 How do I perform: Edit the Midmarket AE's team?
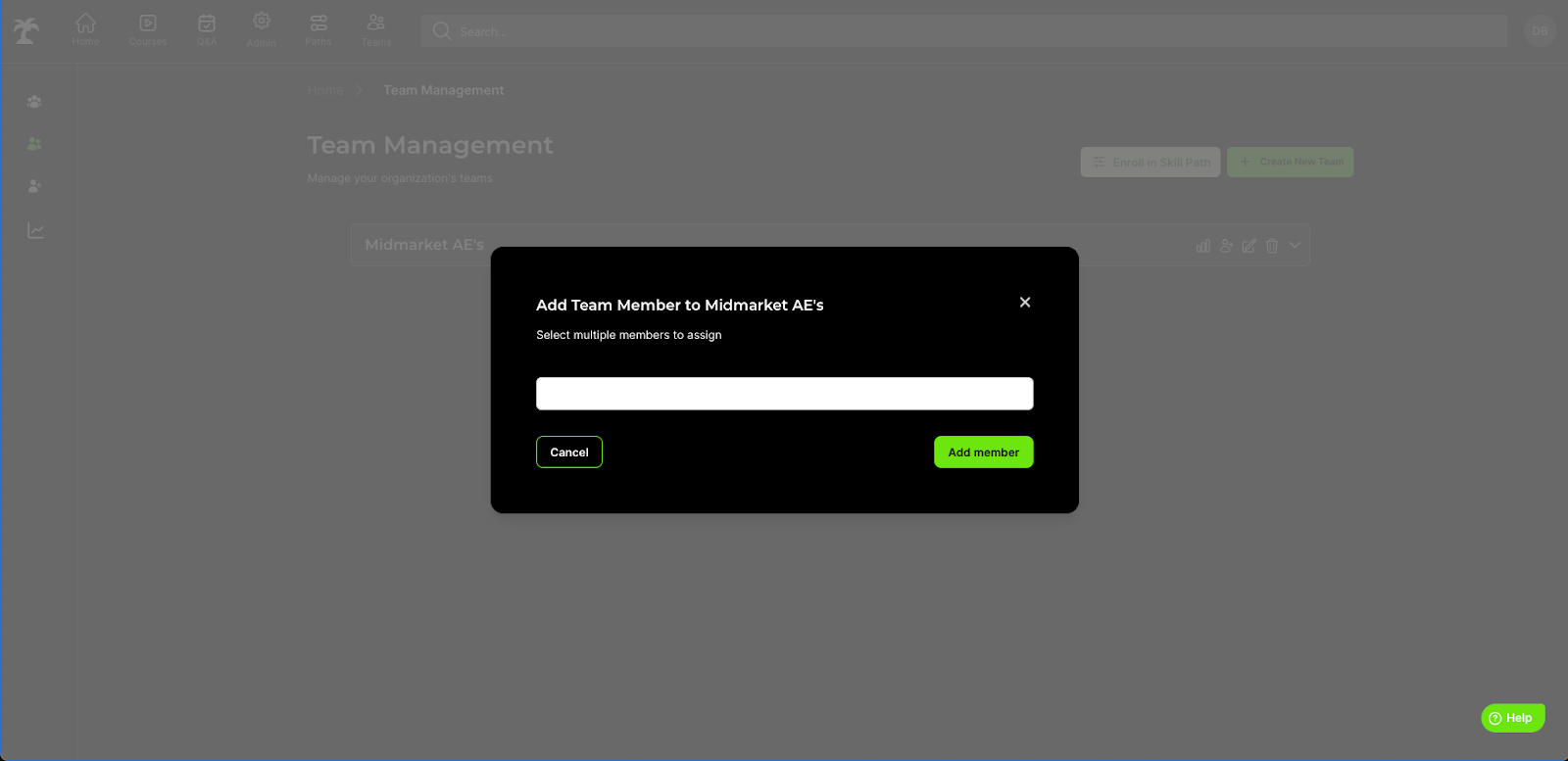point(1249,246)
